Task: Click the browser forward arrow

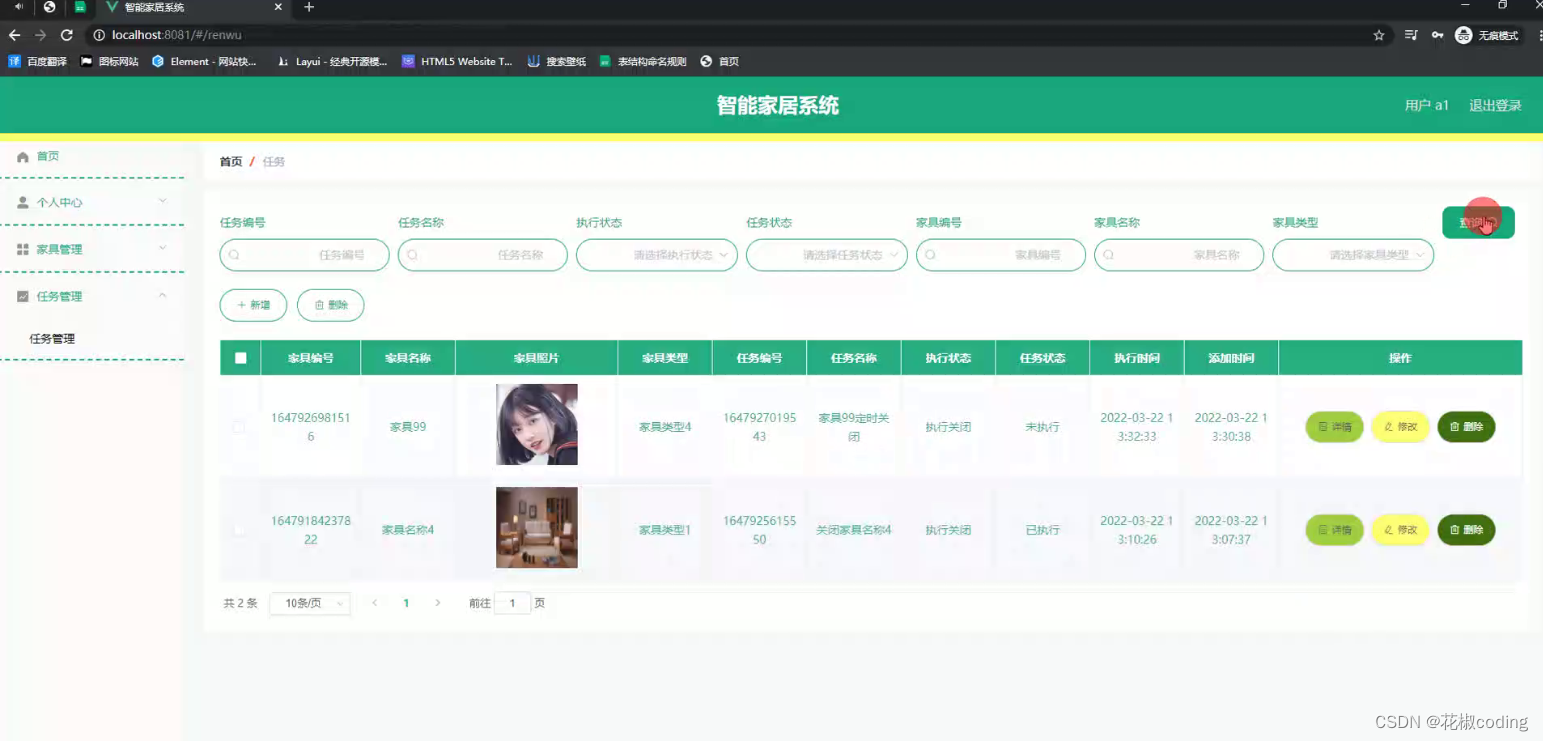Action: click(x=40, y=35)
